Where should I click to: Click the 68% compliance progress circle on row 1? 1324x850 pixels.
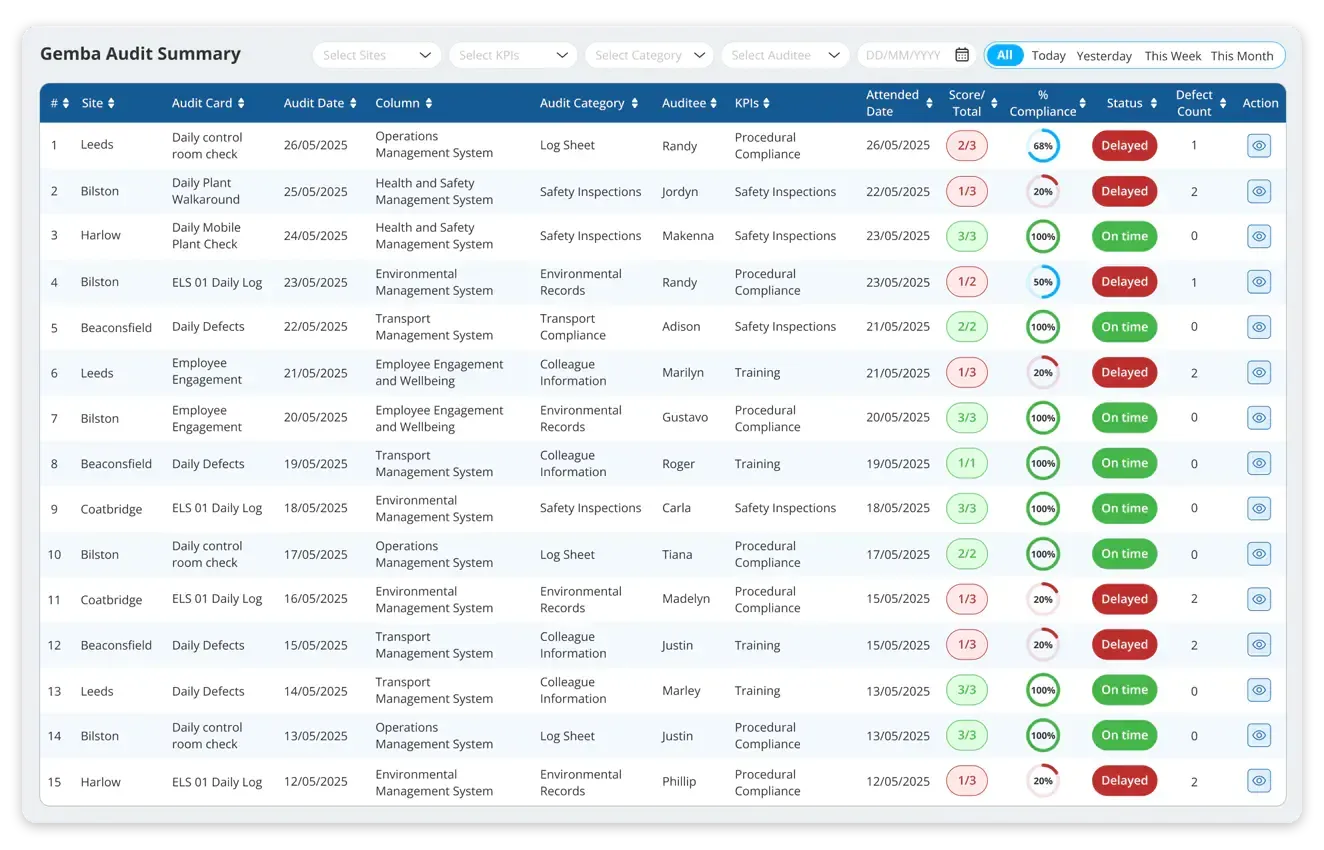click(x=1043, y=145)
